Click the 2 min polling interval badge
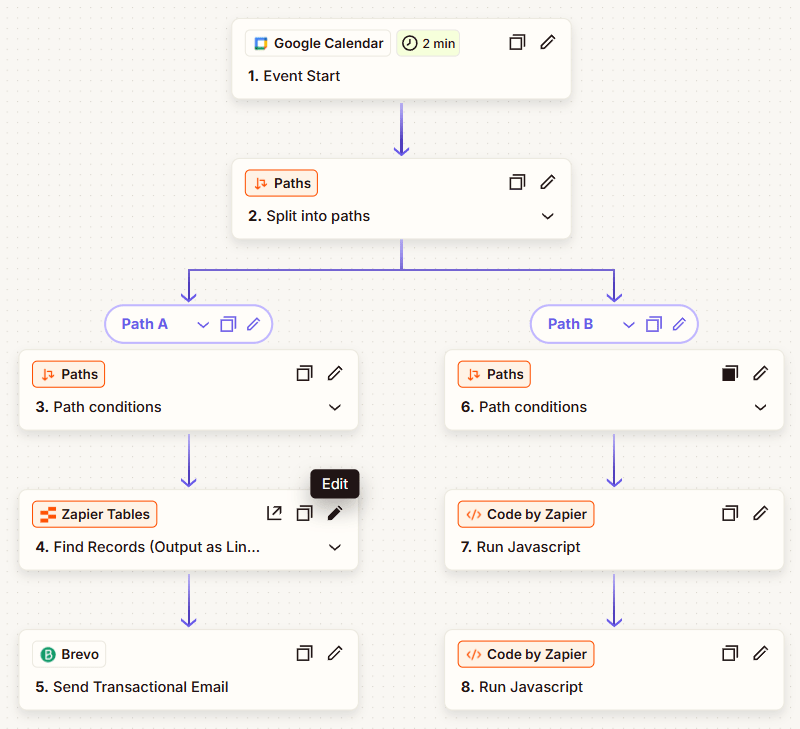 pyautogui.click(x=428, y=43)
